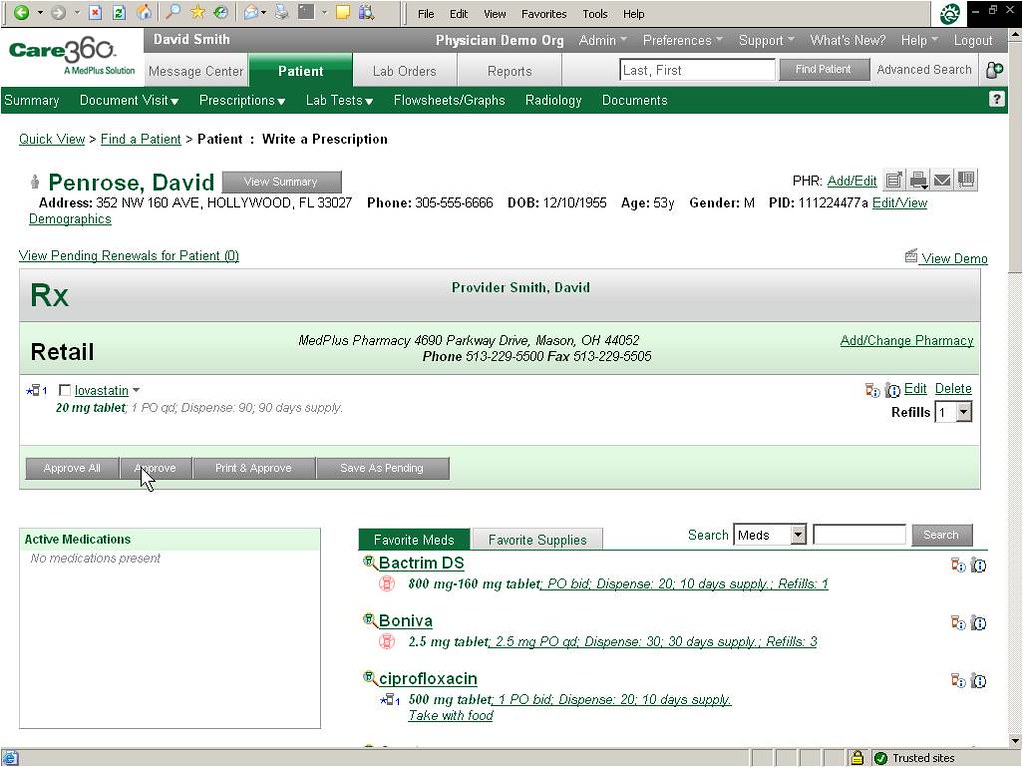Click the Find Patient button
The image size is (1023, 768).
pos(823,69)
